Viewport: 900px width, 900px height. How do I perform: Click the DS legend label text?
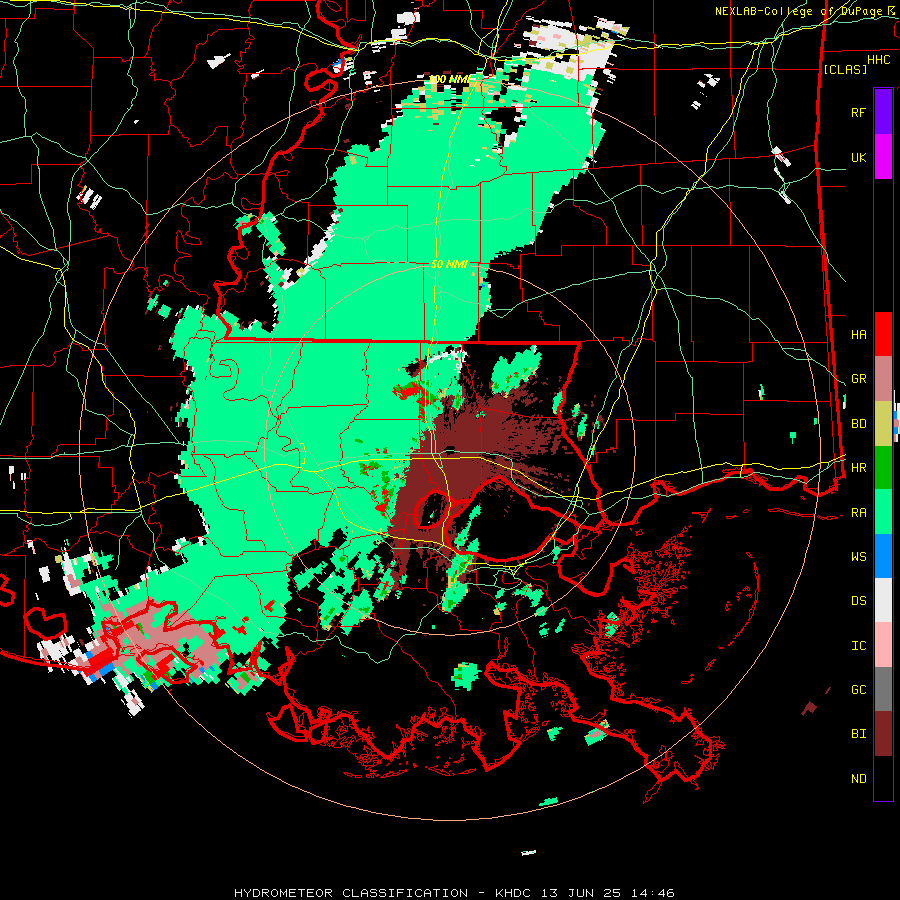pyautogui.click(x=859, y=601)
